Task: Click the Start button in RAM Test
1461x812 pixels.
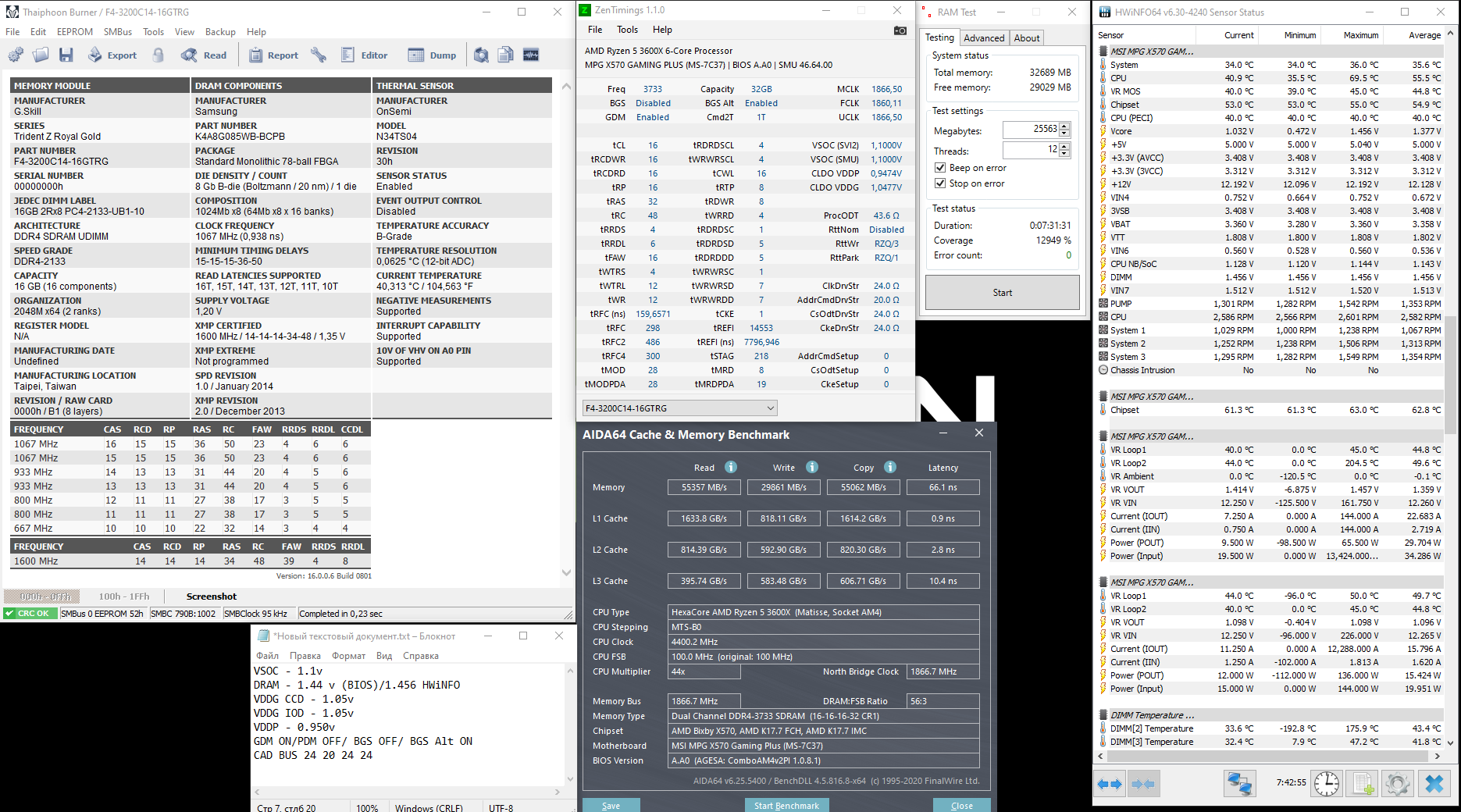Action: pos(1003,293)
